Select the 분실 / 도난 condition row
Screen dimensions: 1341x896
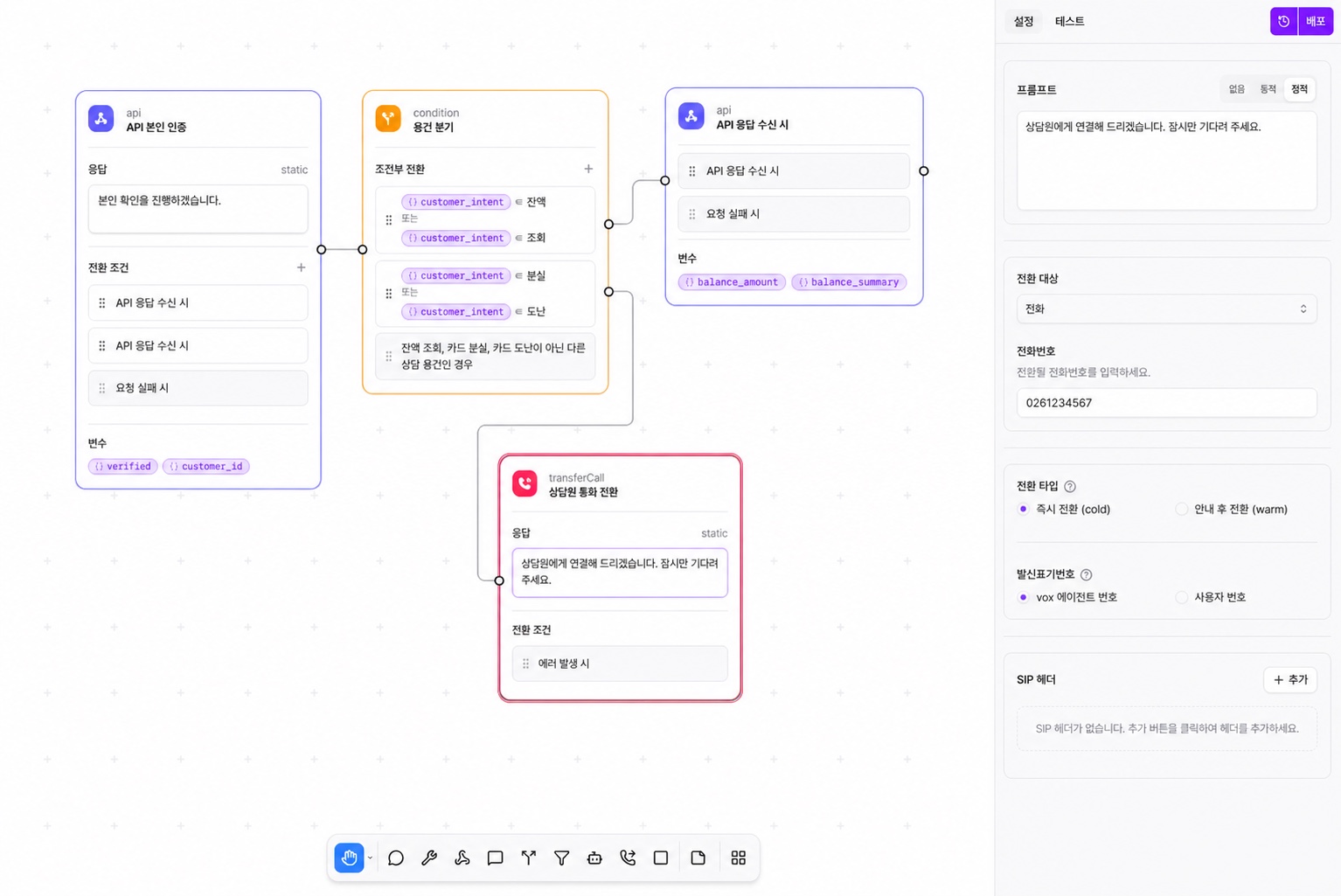click(x=485, y=293)
